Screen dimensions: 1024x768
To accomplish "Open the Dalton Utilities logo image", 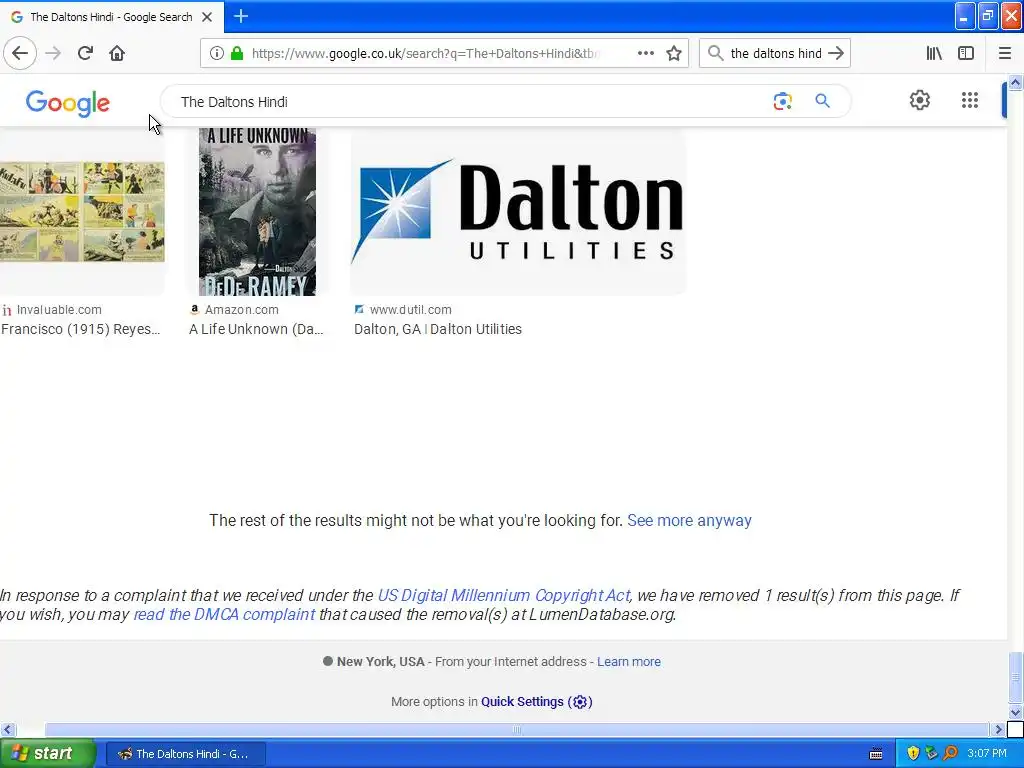I will point(518,212).
